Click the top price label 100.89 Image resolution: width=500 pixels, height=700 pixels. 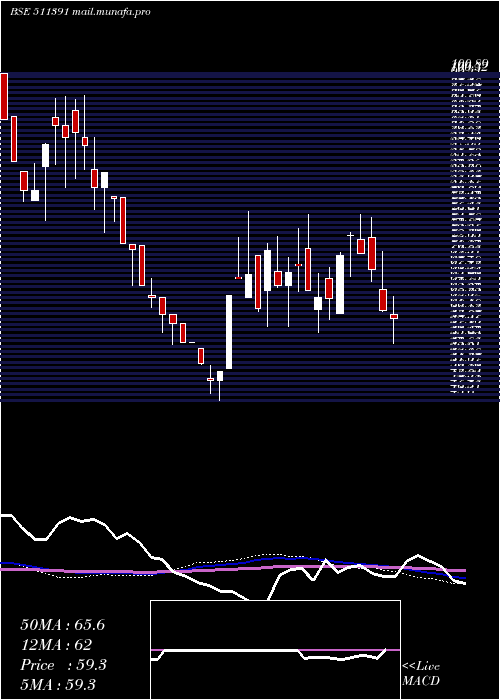click(469, 65)
